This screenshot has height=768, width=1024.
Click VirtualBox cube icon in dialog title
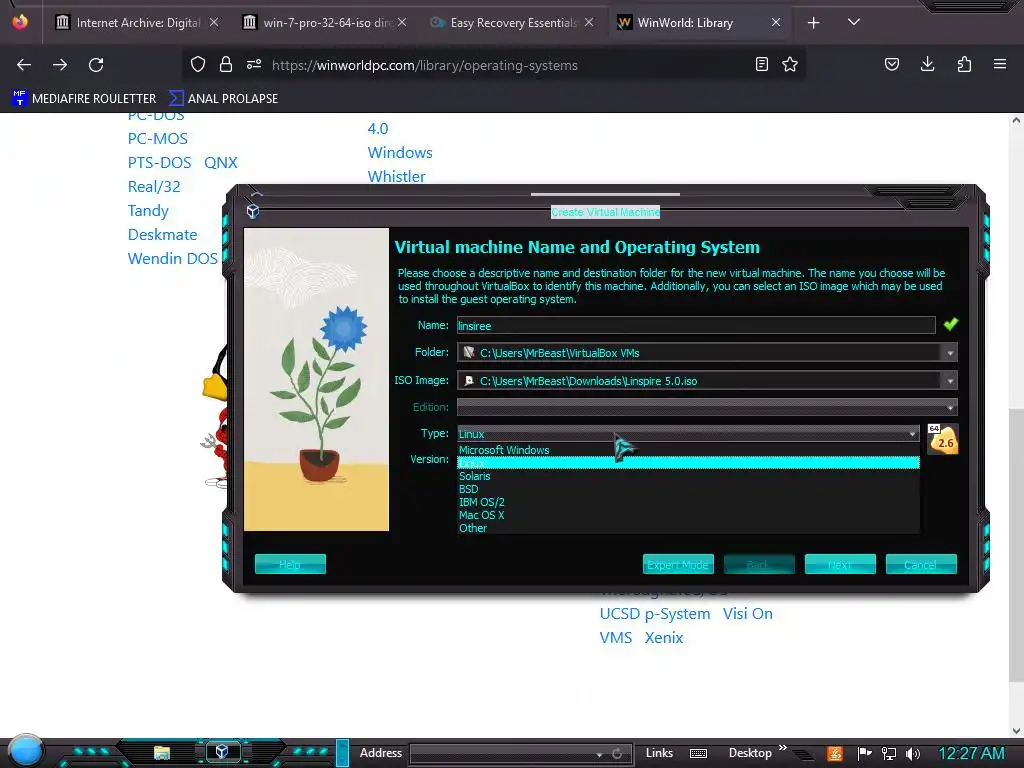pyautogui.click(x=253, y=212)
